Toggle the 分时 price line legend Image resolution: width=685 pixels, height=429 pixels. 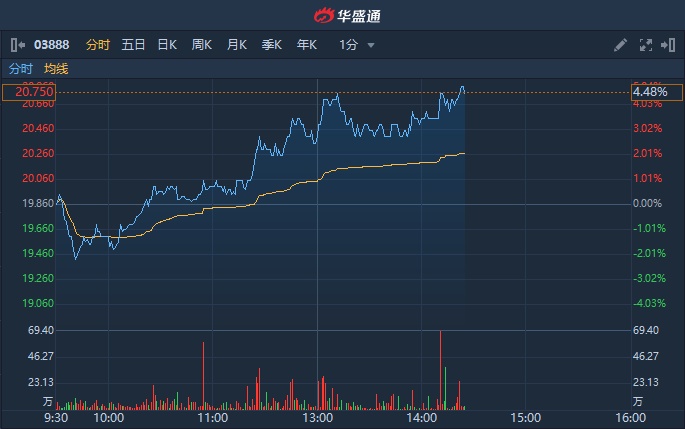[x=20, y=68]
